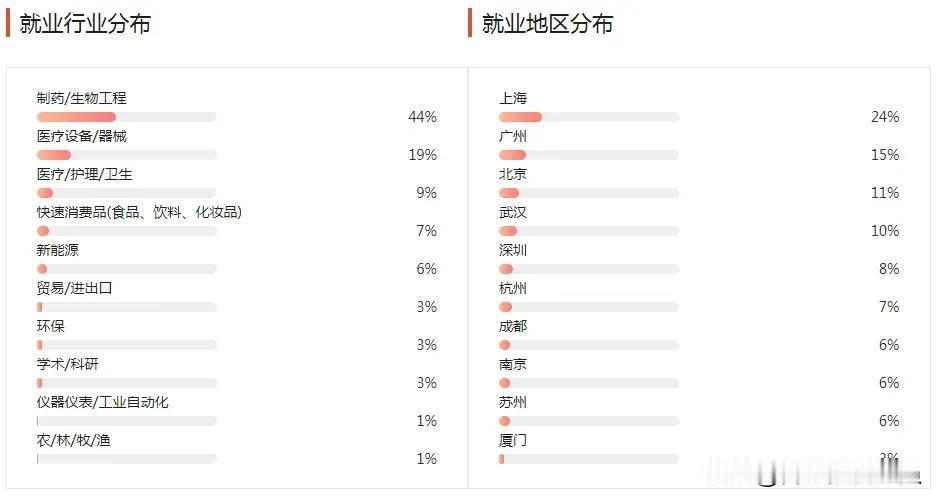Select the 上海 region bar
The image size is (937, 500).
click(x=589, y=117)
